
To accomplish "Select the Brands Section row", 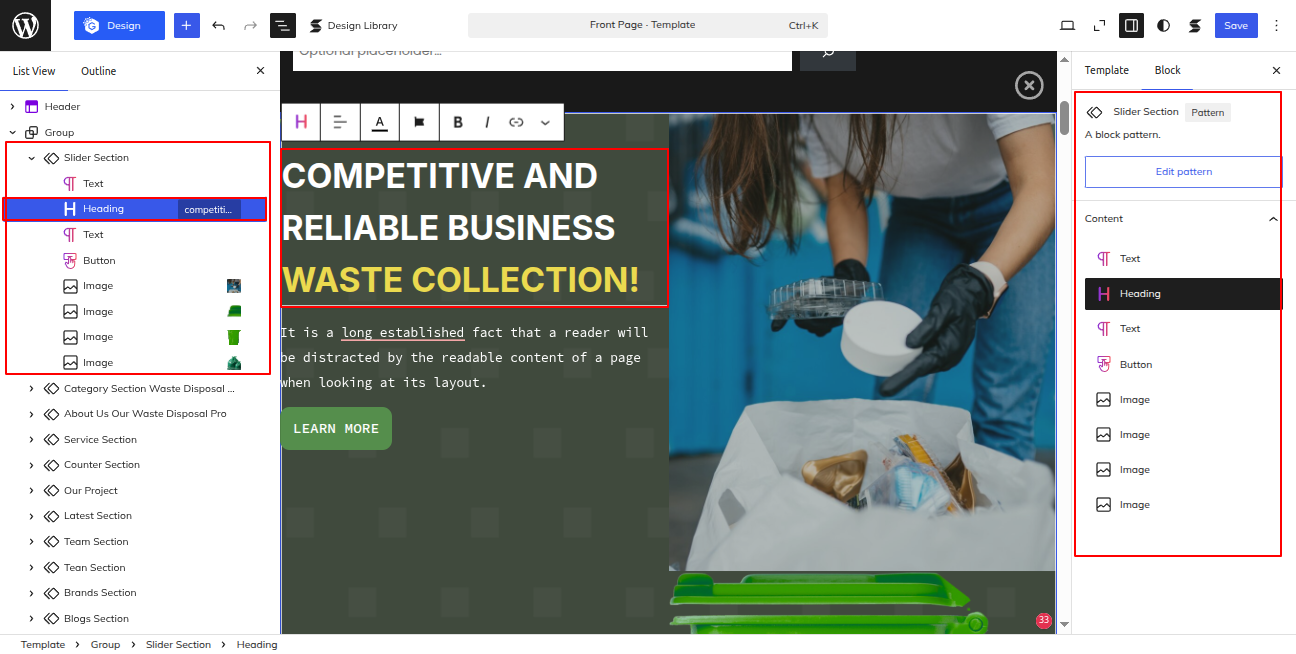I will tap(140, 593).
